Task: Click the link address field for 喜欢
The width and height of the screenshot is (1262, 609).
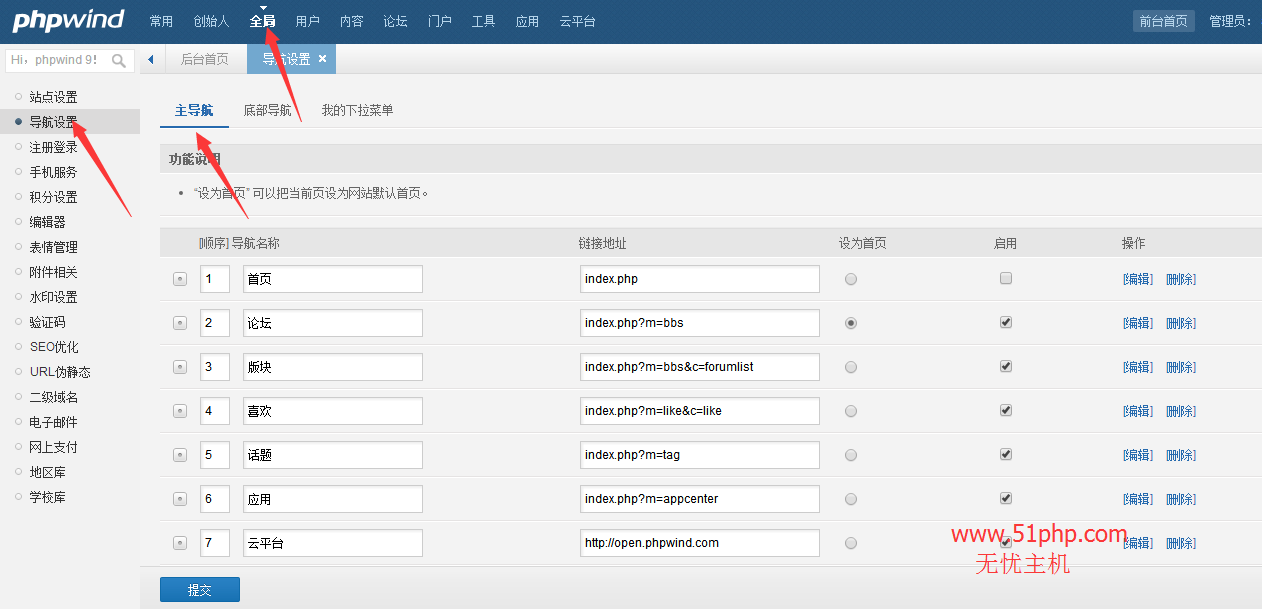Action: tap(699, 411)
